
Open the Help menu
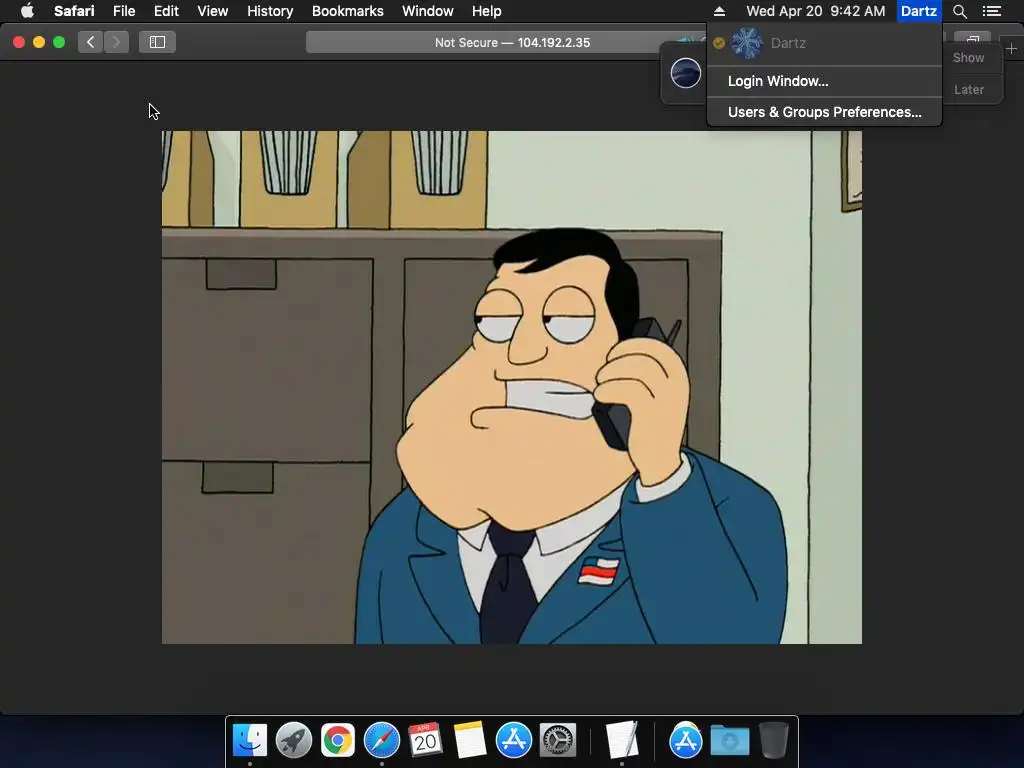(x=487, y=11)
